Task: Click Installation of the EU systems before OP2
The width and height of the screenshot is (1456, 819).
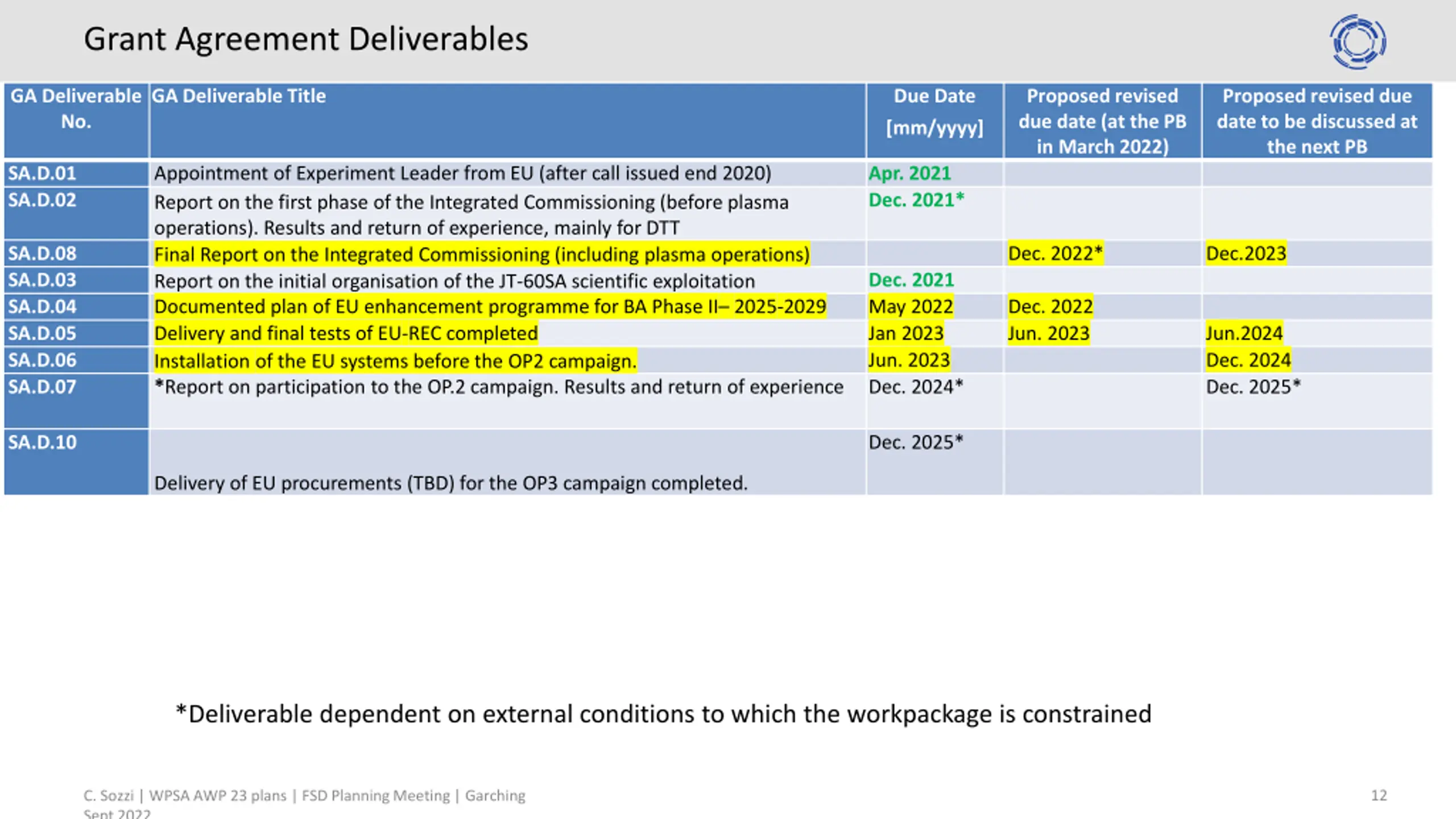Action: 395,361
